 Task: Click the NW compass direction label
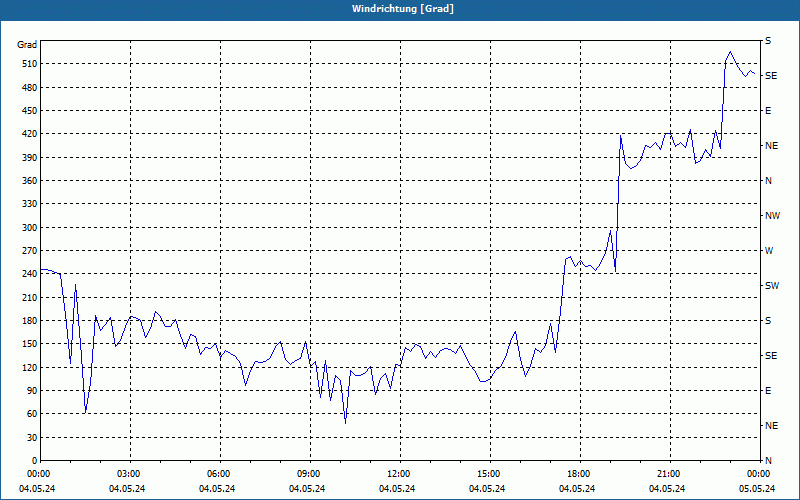pos(772,216)
